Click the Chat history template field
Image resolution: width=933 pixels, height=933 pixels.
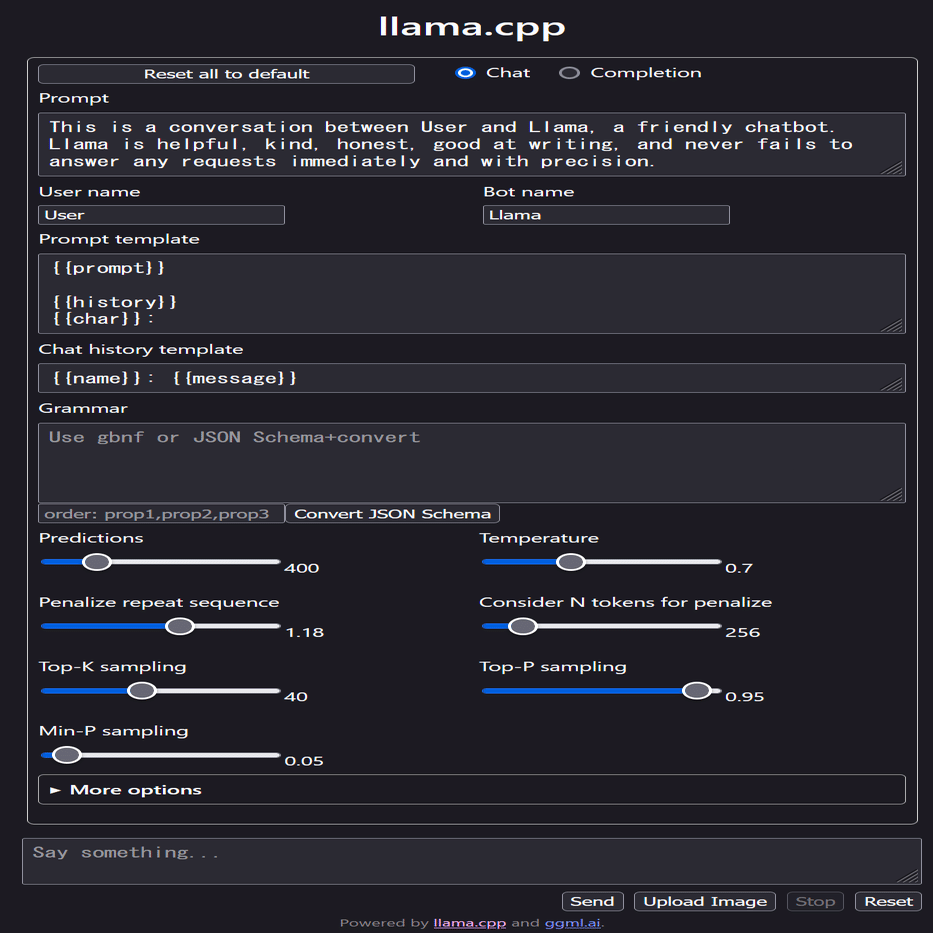pos(472,378)
